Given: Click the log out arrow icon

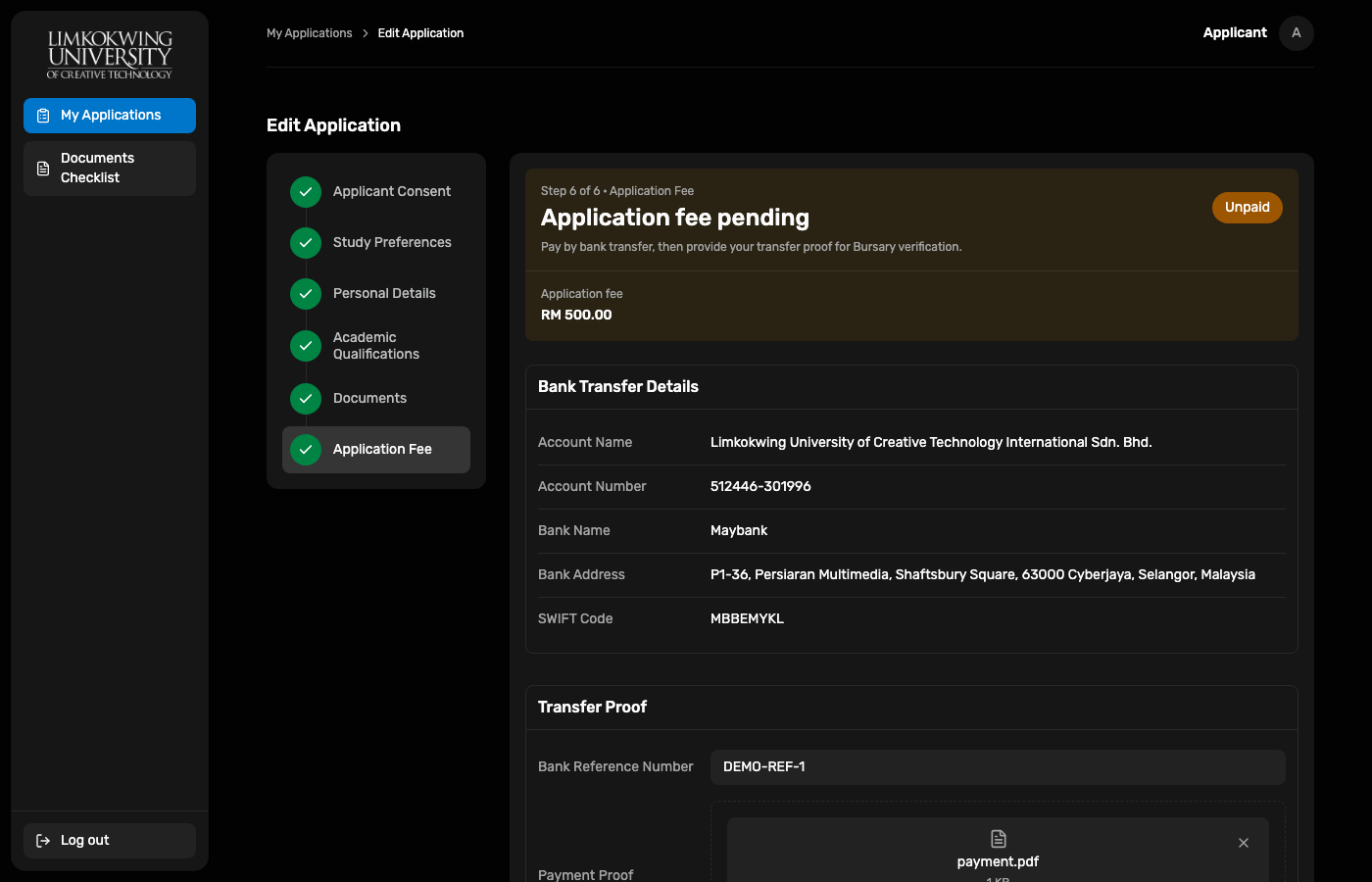Looking at the screenshot, I should tap(43, 841).
